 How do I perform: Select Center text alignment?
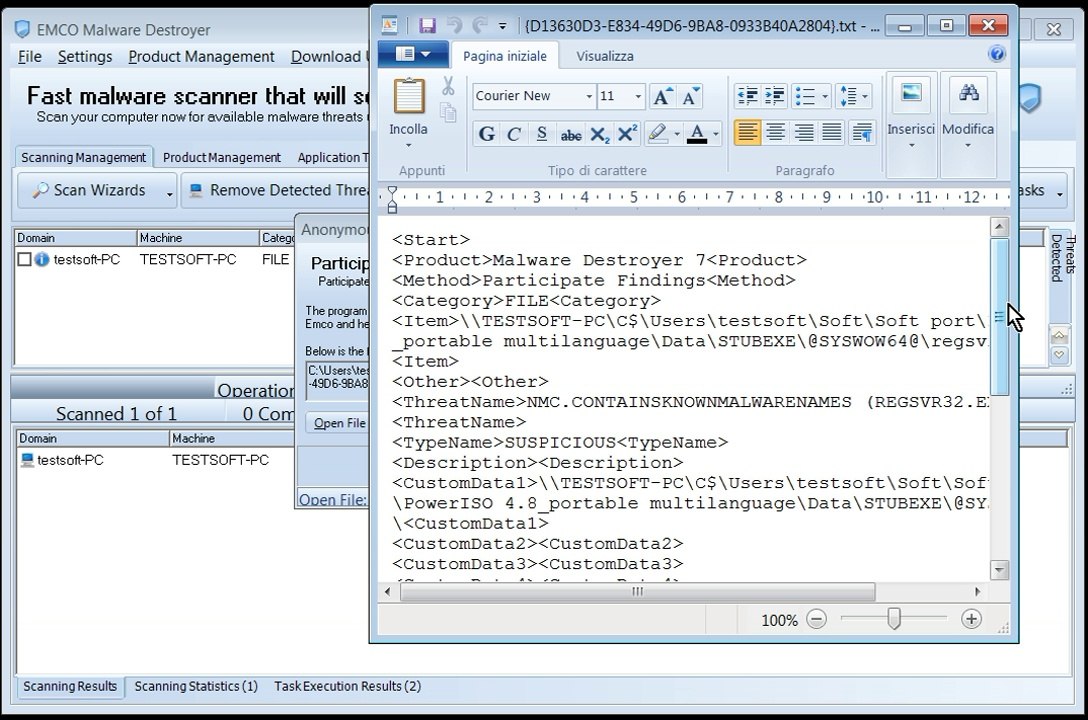tap(776, 132)
